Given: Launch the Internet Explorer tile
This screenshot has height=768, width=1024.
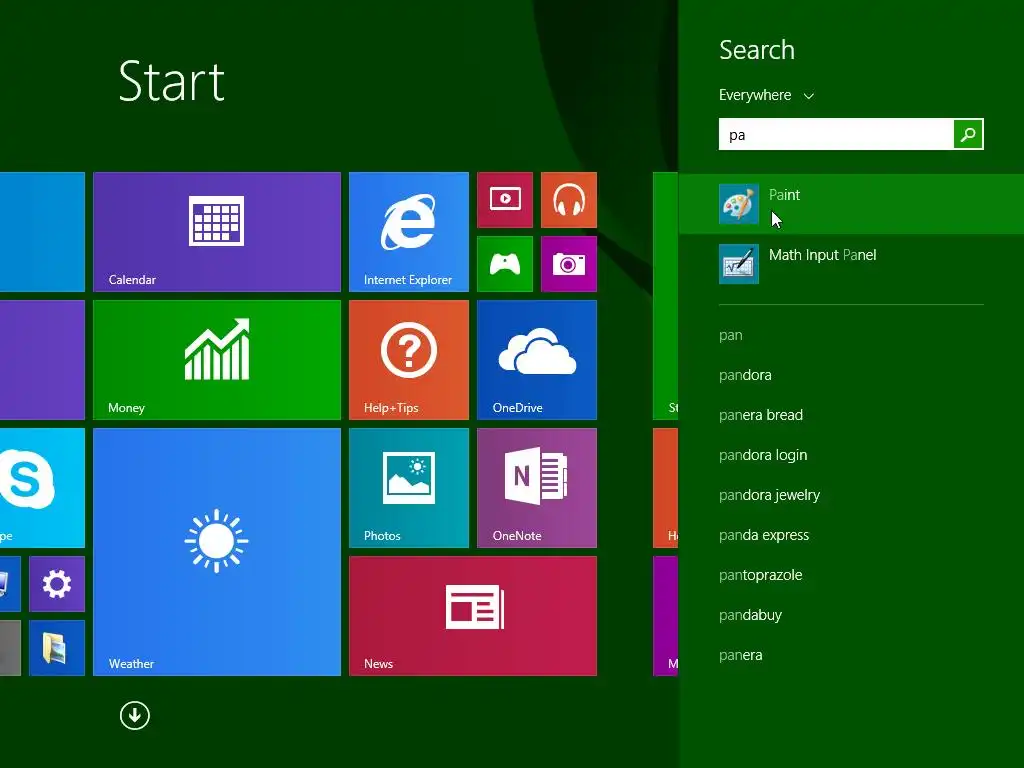Looking at the screenshot, I should [409, 232].
